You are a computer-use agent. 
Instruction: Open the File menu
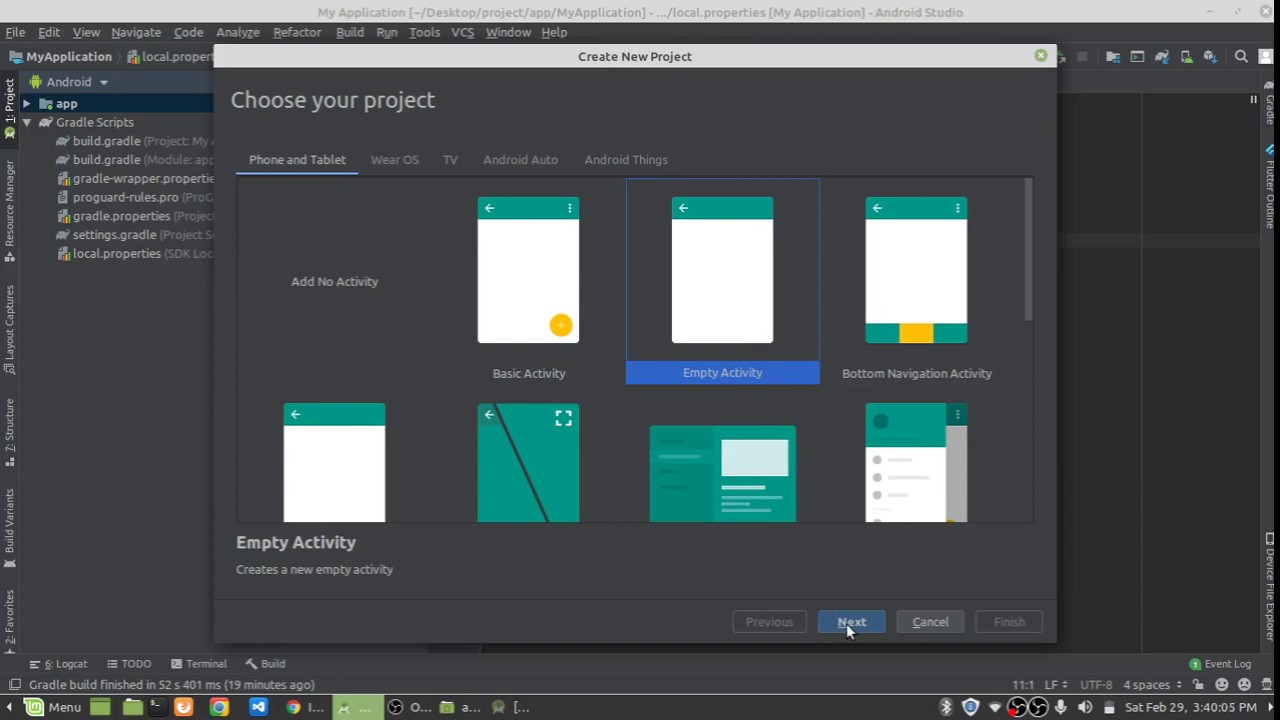(15, 32)
